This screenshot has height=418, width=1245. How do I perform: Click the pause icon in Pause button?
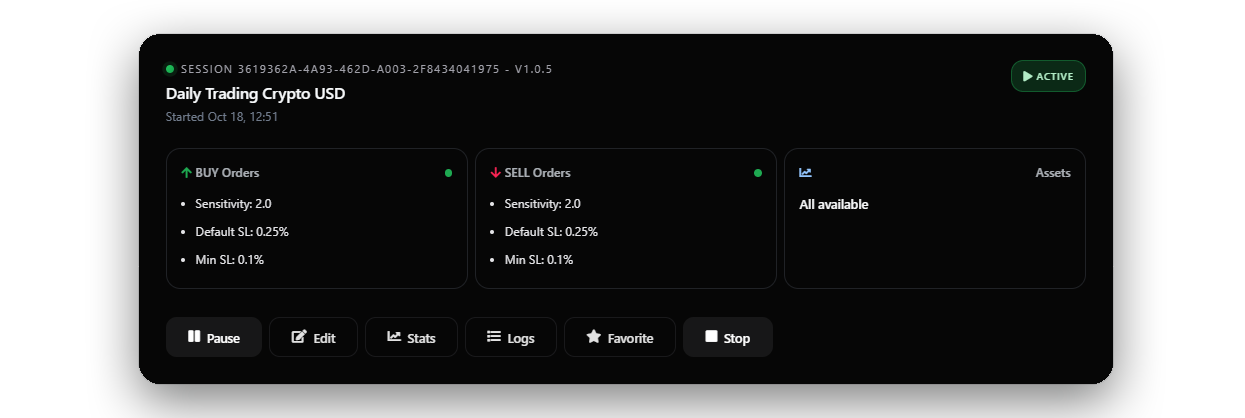click(x=194, y=337)
